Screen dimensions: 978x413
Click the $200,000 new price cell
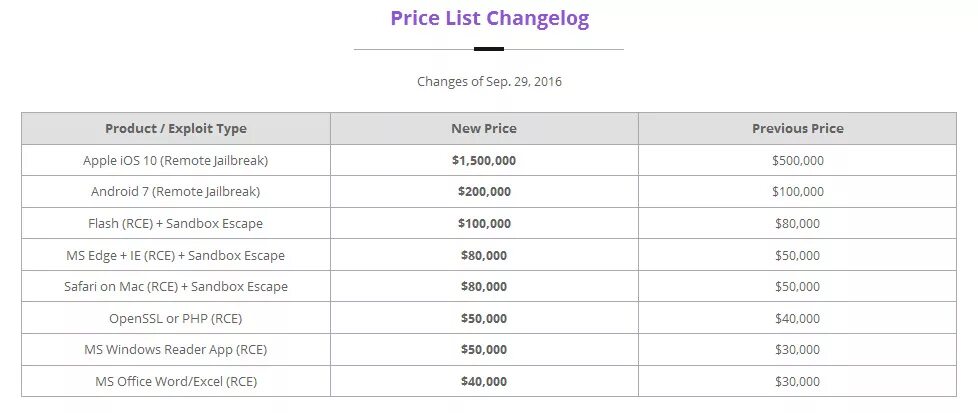pos(484,191)
